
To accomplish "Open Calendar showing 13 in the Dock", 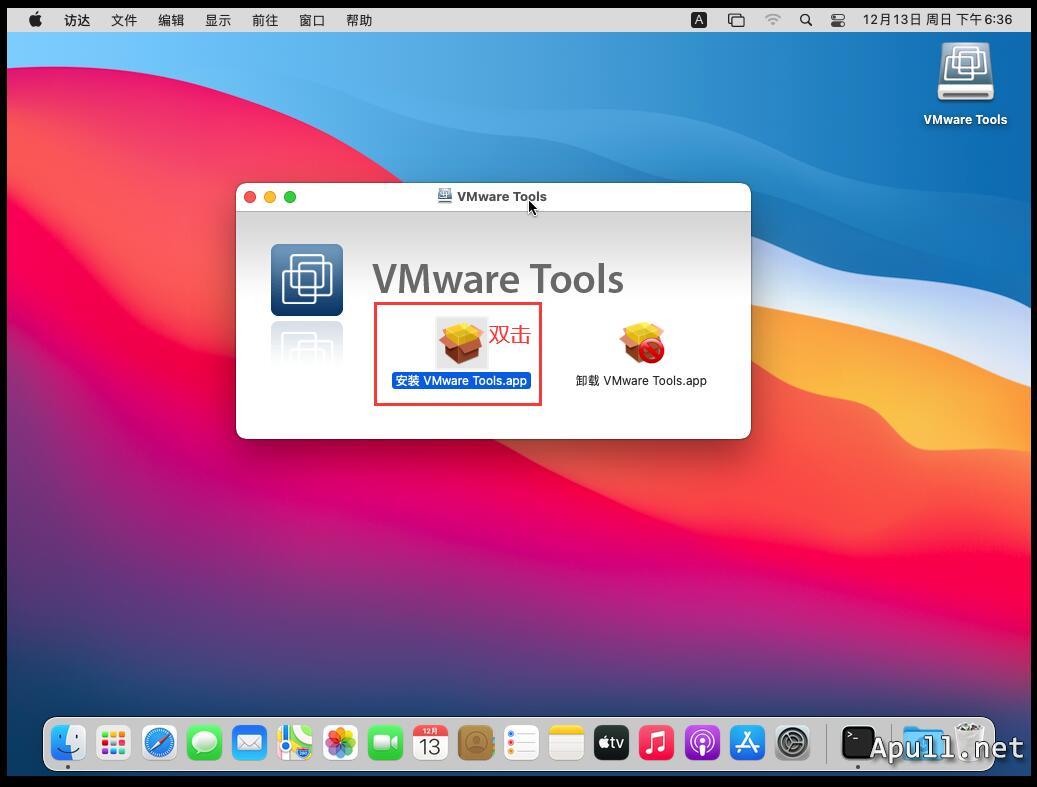I will coord(431,743).
